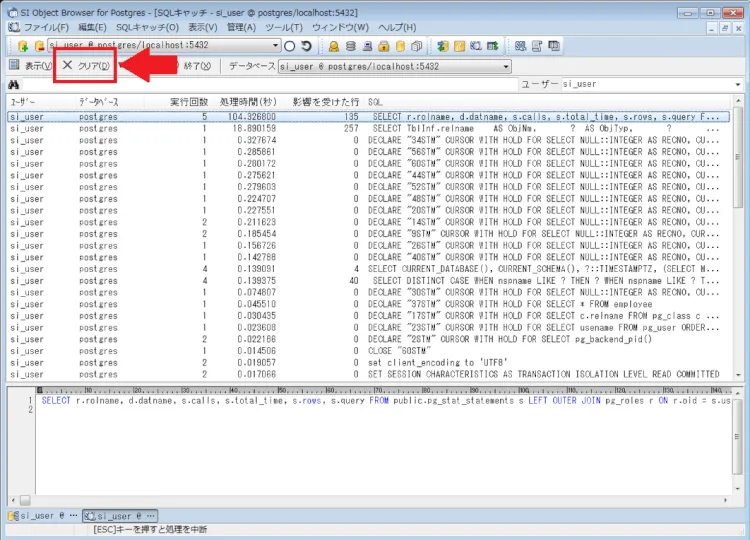Click the circular arrow rollback icon
This screenshot has height=540, width=750.
pyautogui.click(x=306, y=46)
